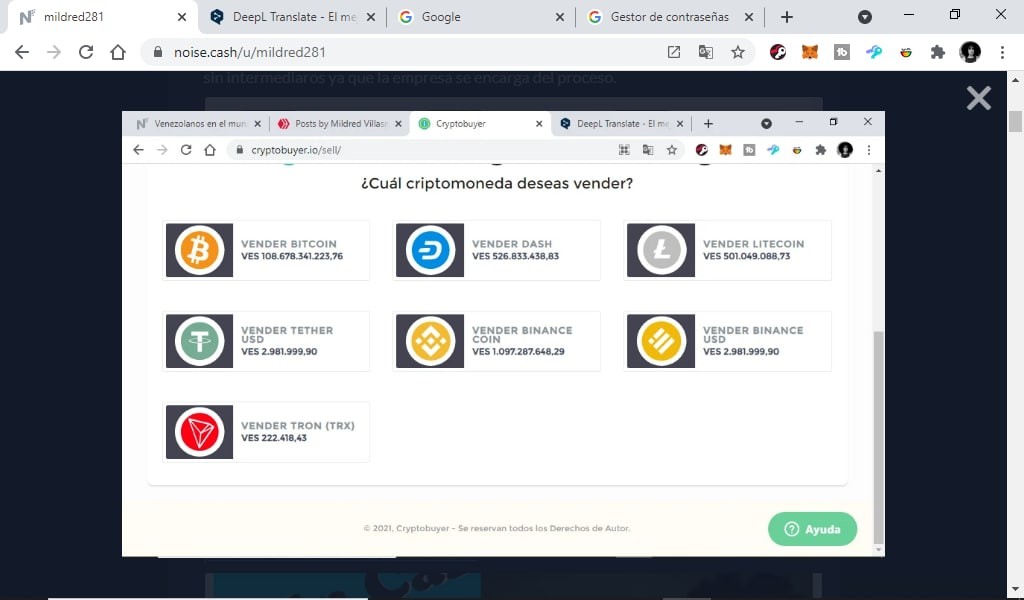
Task: Click the share page icon in address bar
Action: pos(673,52)
